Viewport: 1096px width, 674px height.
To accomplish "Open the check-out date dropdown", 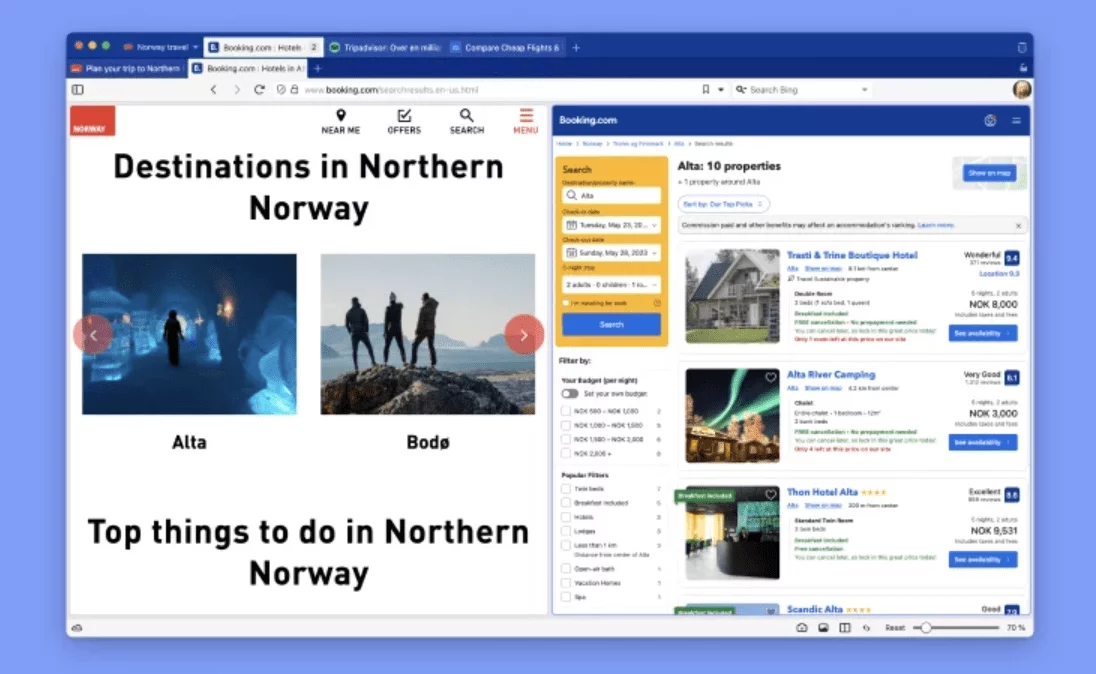I will (612, 252).
